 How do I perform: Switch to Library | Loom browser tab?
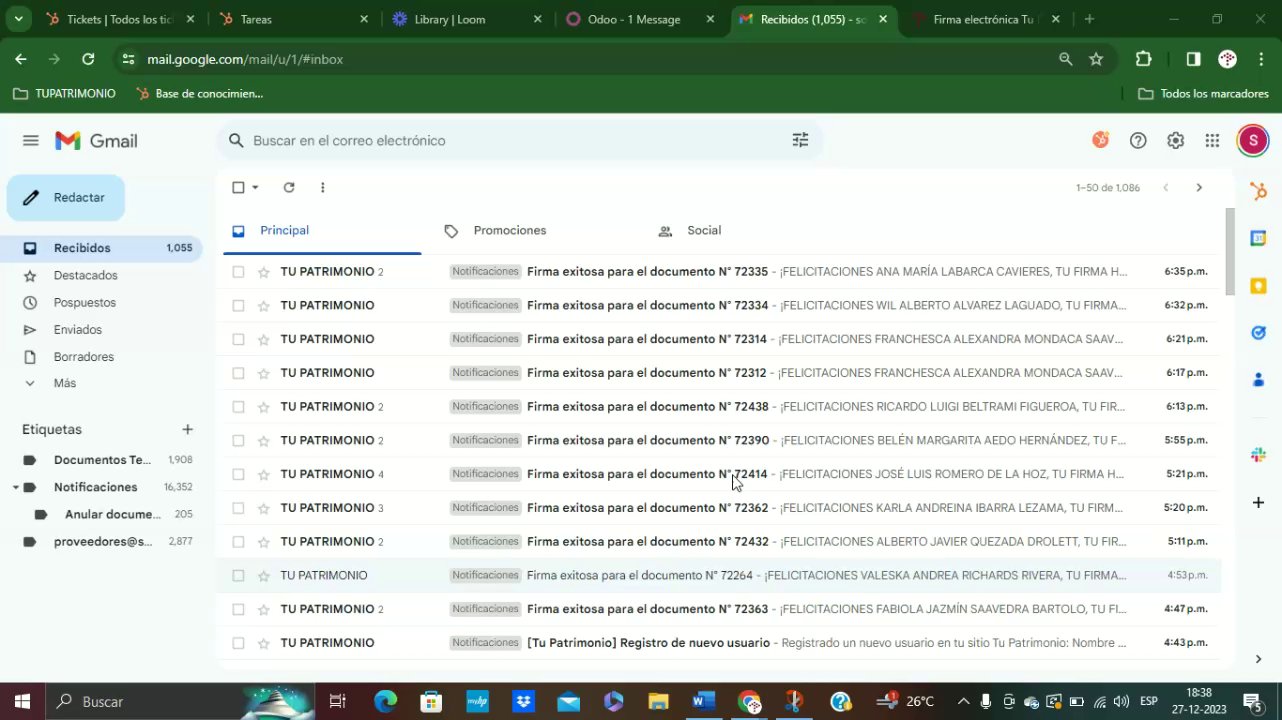468,19
